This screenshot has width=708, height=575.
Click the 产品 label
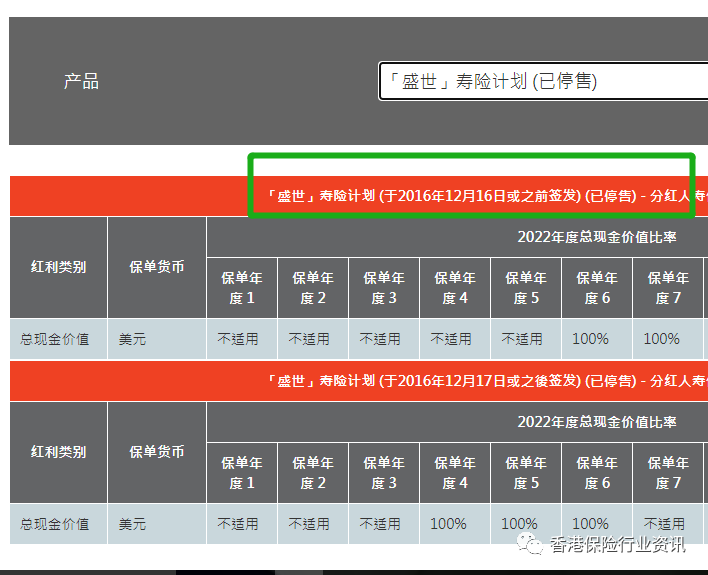pos(81,81)
